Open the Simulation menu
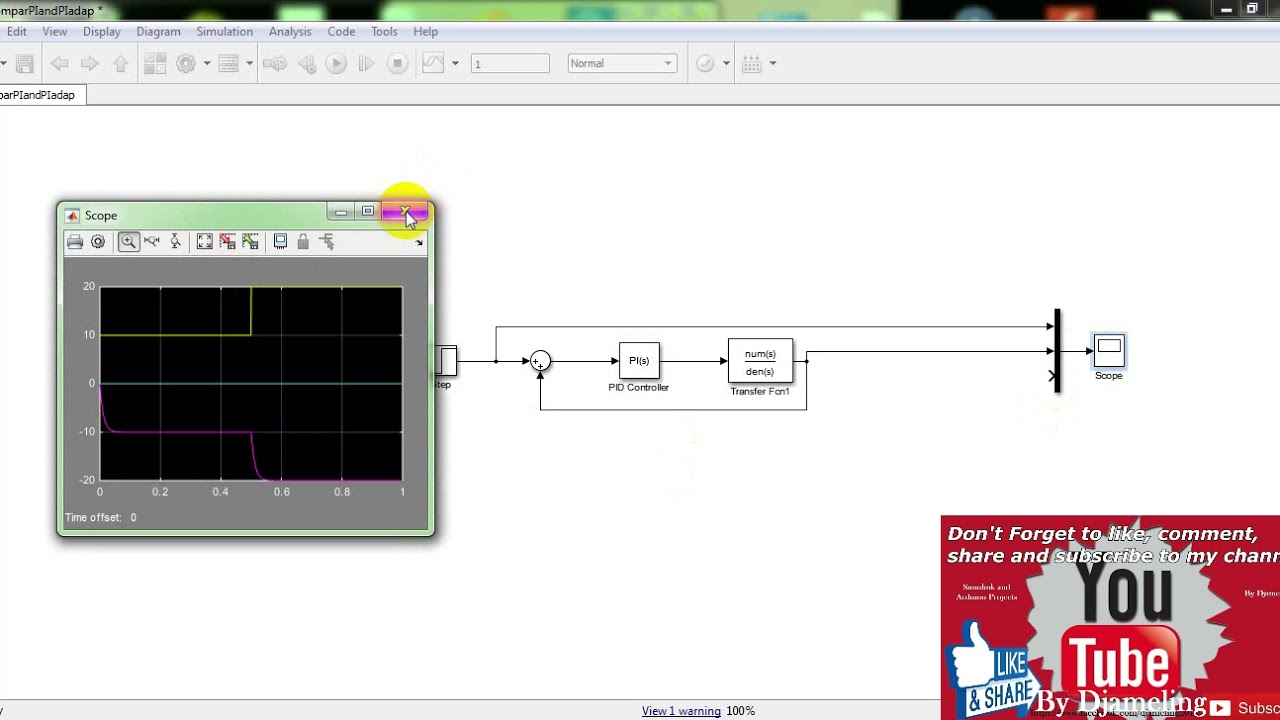Viewport: 1280px width, 720px height. tap(224, 31)
